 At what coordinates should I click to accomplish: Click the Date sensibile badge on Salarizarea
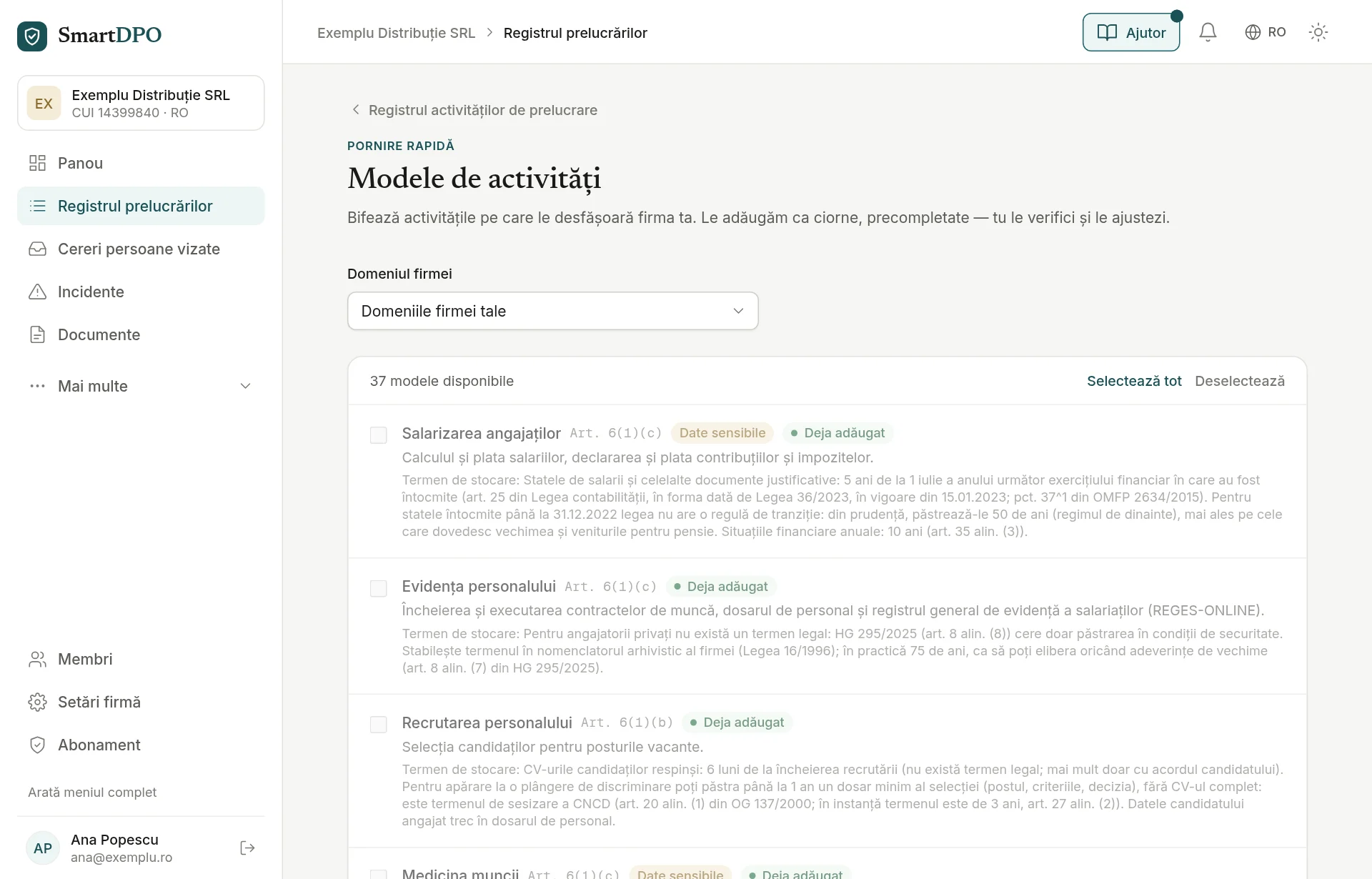(722, 433)
